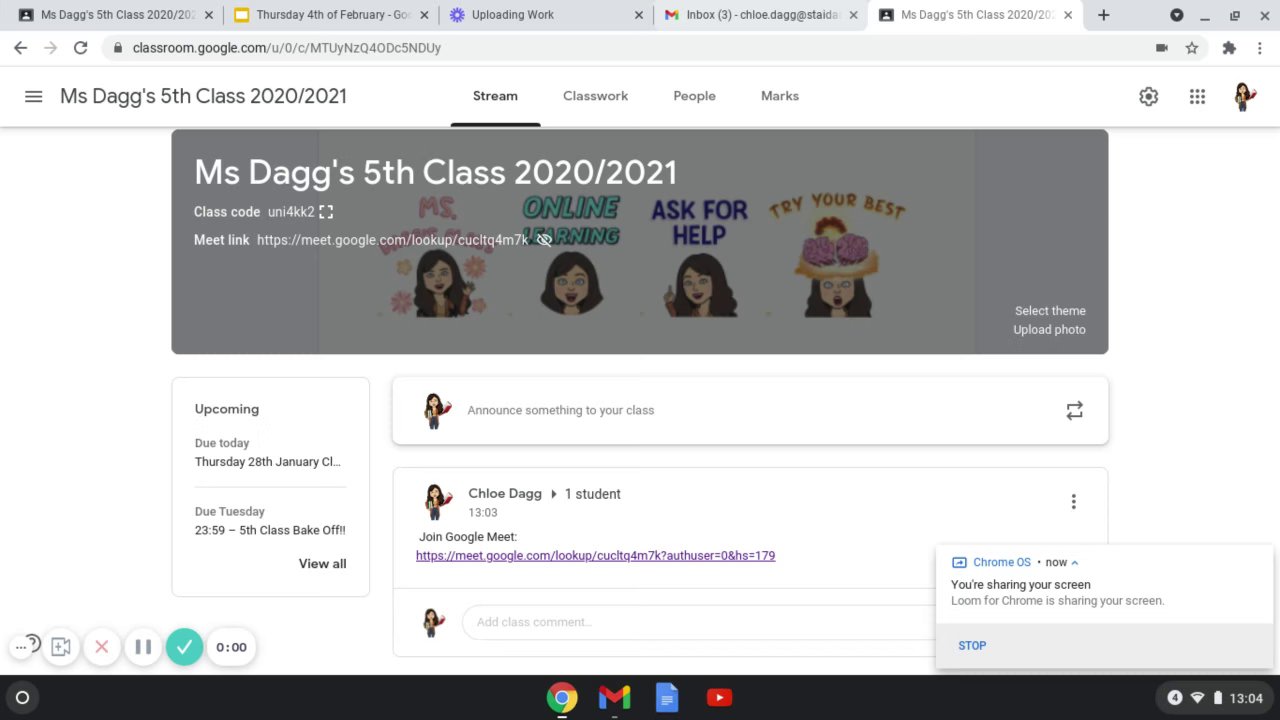The height and width of the screenshot is (720, 1280).
Task: Switch to the Marks tab
Action: coord(780,96)
